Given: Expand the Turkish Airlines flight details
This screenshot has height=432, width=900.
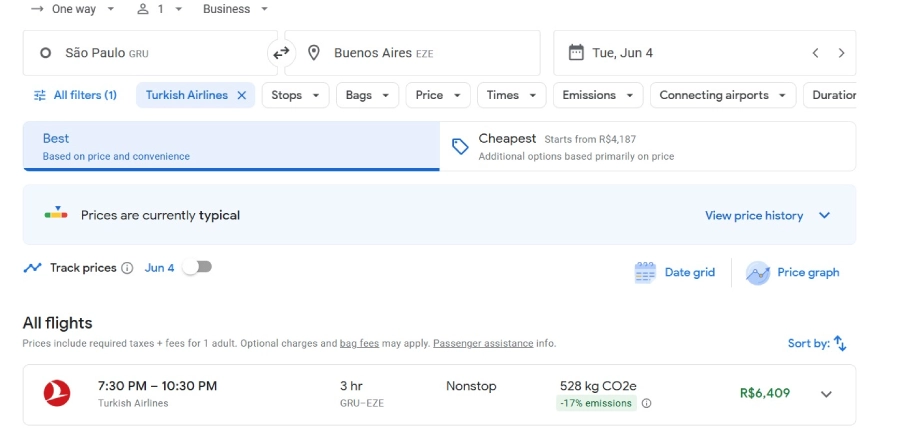Looking at the screenshot, I should (826, 394).
